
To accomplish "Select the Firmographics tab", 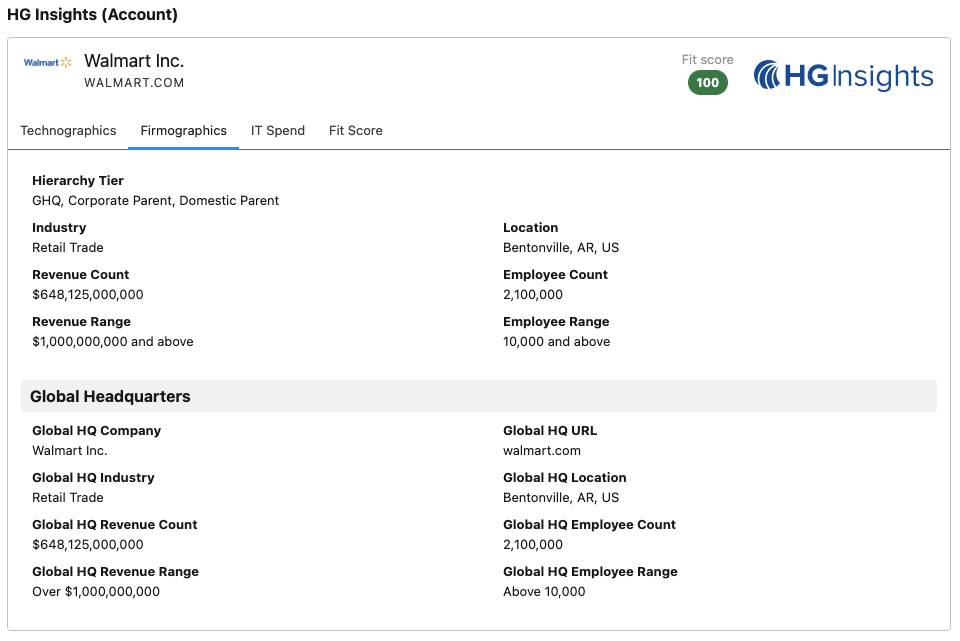I will tap(184, 130).
